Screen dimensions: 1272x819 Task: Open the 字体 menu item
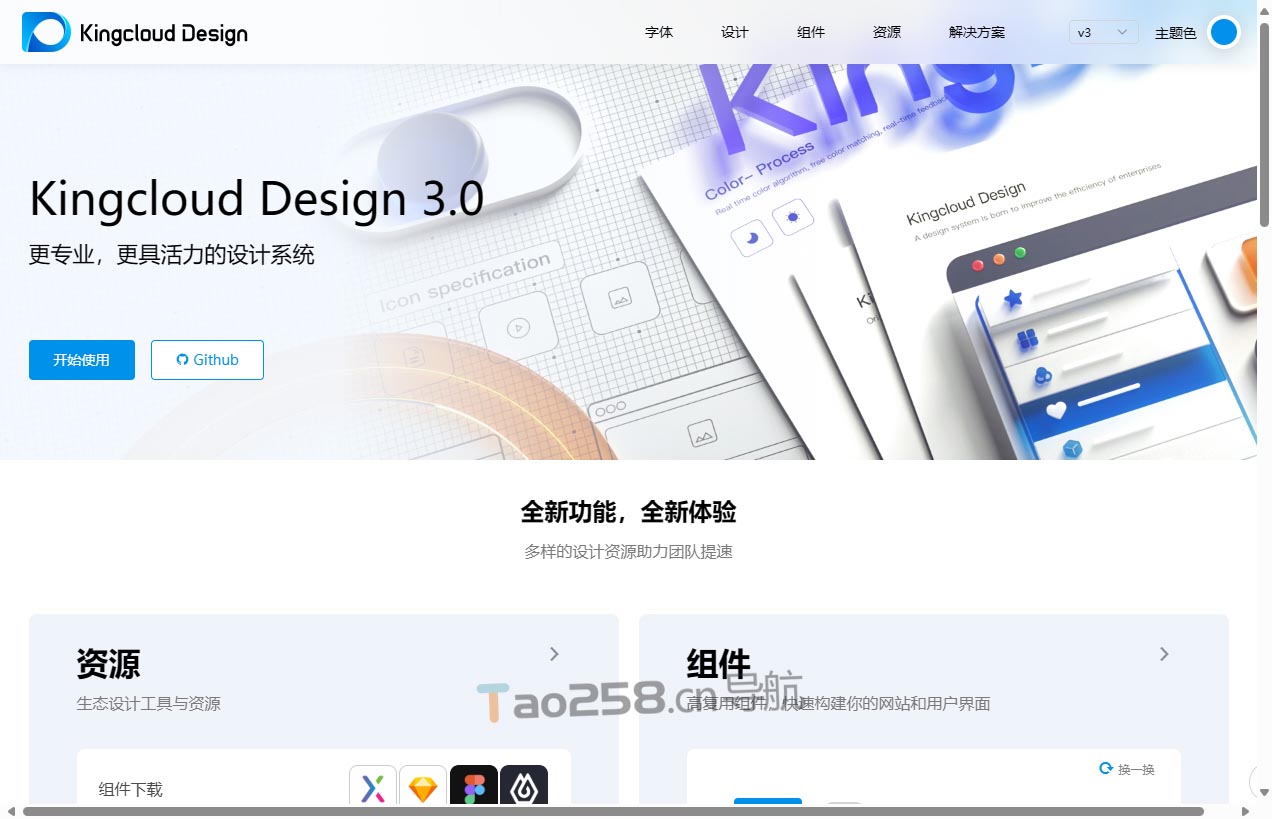(x=659, y=32)
